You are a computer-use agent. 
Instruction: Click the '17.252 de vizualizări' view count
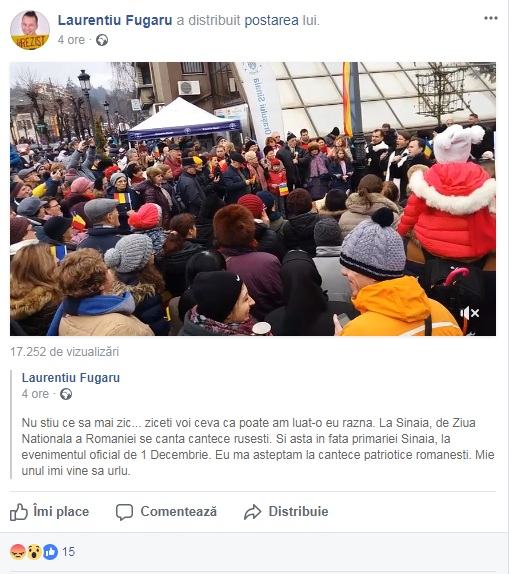pos(64,352)
